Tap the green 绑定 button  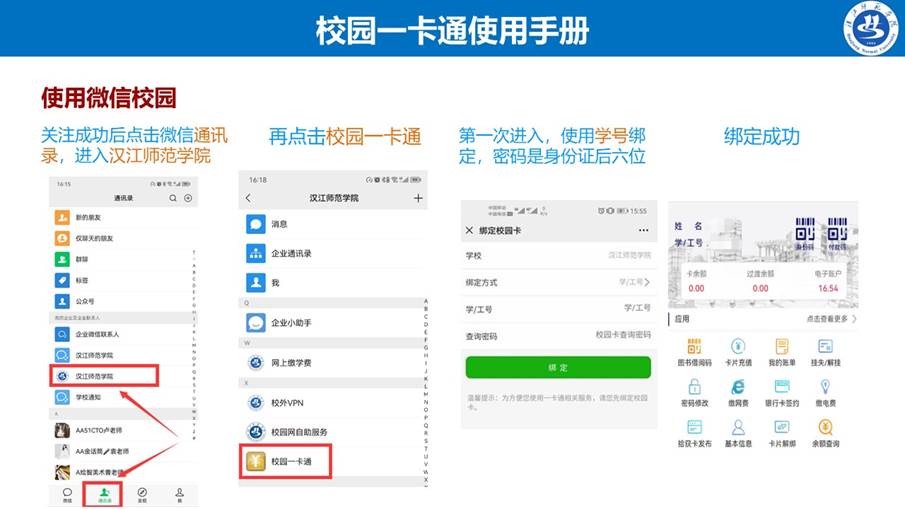[558, 368]
